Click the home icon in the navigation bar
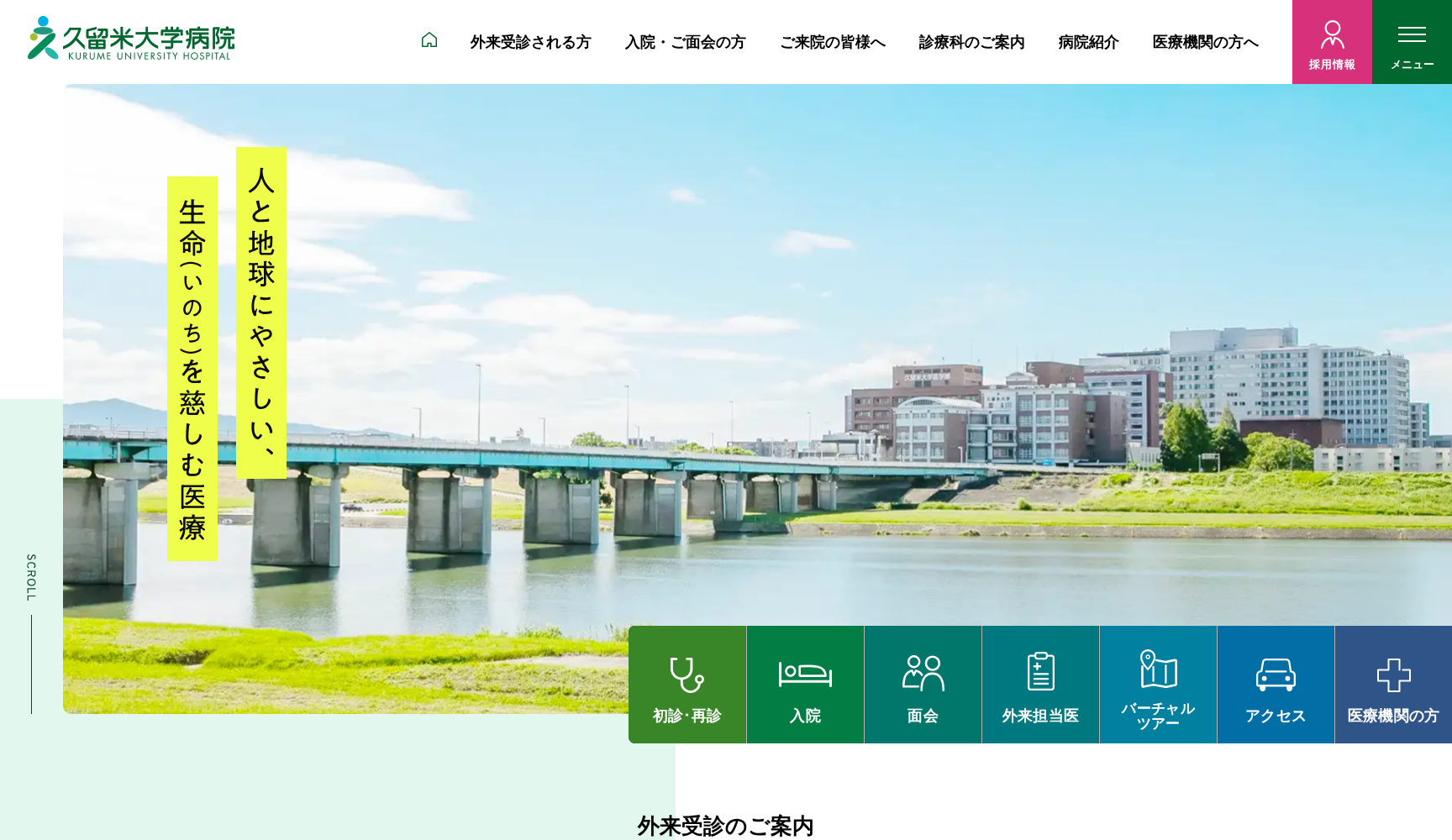 [430, 39]
